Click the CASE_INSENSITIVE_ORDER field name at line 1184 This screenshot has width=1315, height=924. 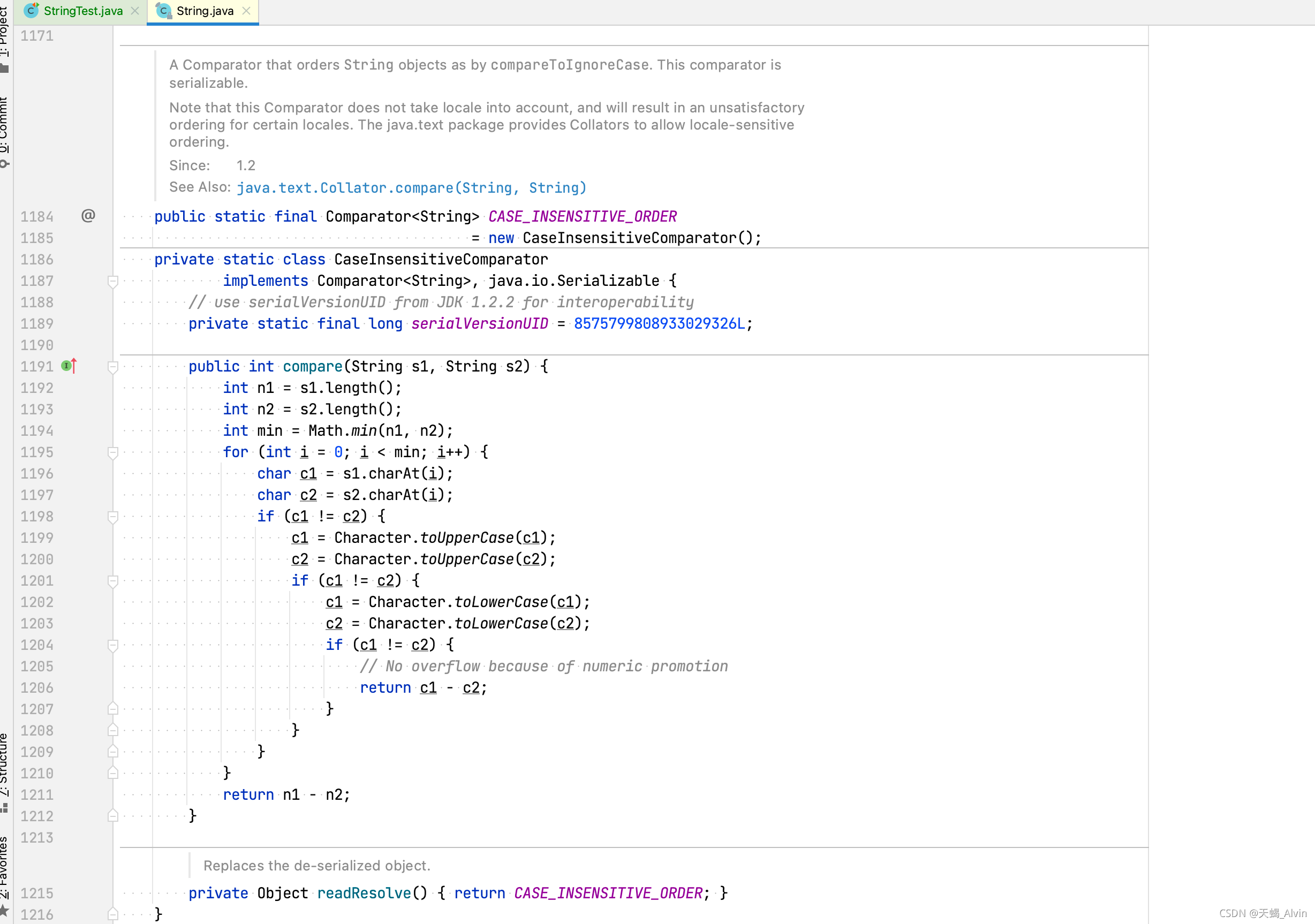pos(583,216)
